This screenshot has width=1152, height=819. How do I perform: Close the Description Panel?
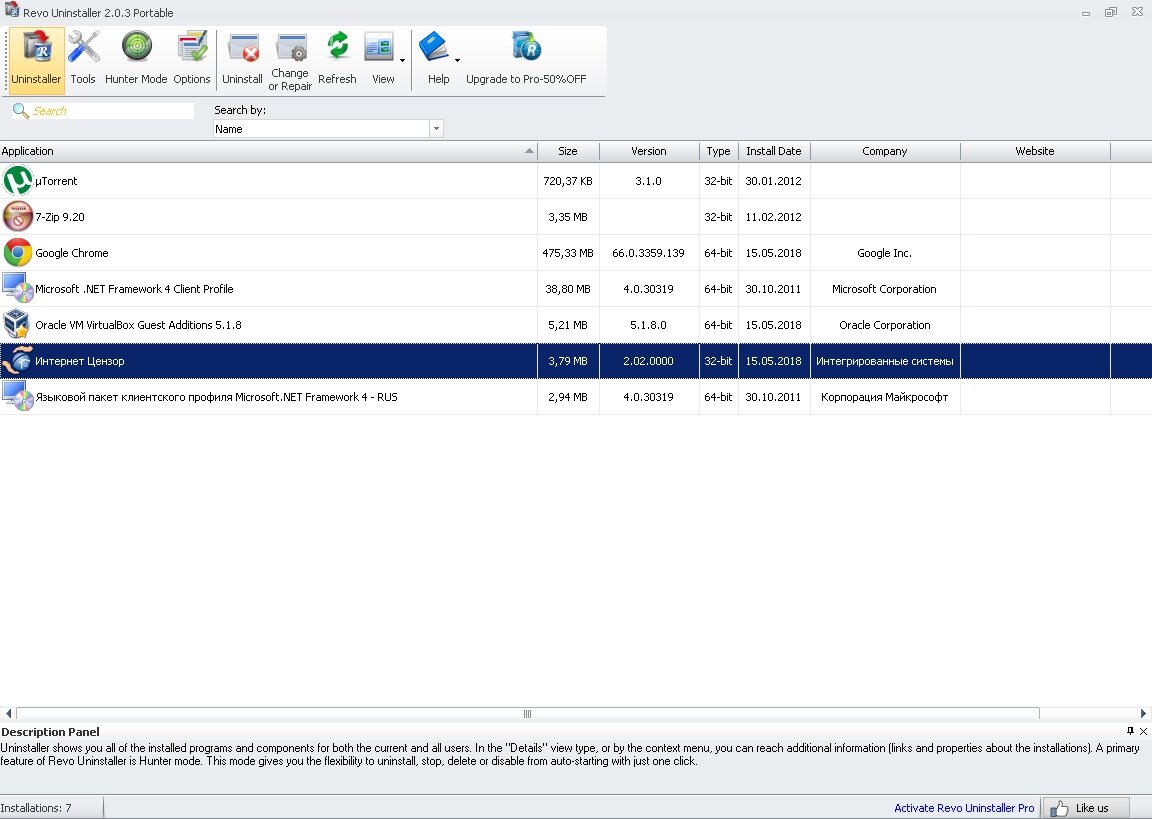(1143, 731)
